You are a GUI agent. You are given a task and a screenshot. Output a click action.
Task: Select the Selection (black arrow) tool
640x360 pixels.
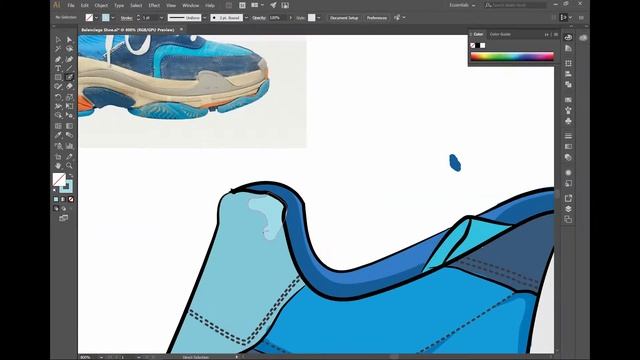[58, 40]
